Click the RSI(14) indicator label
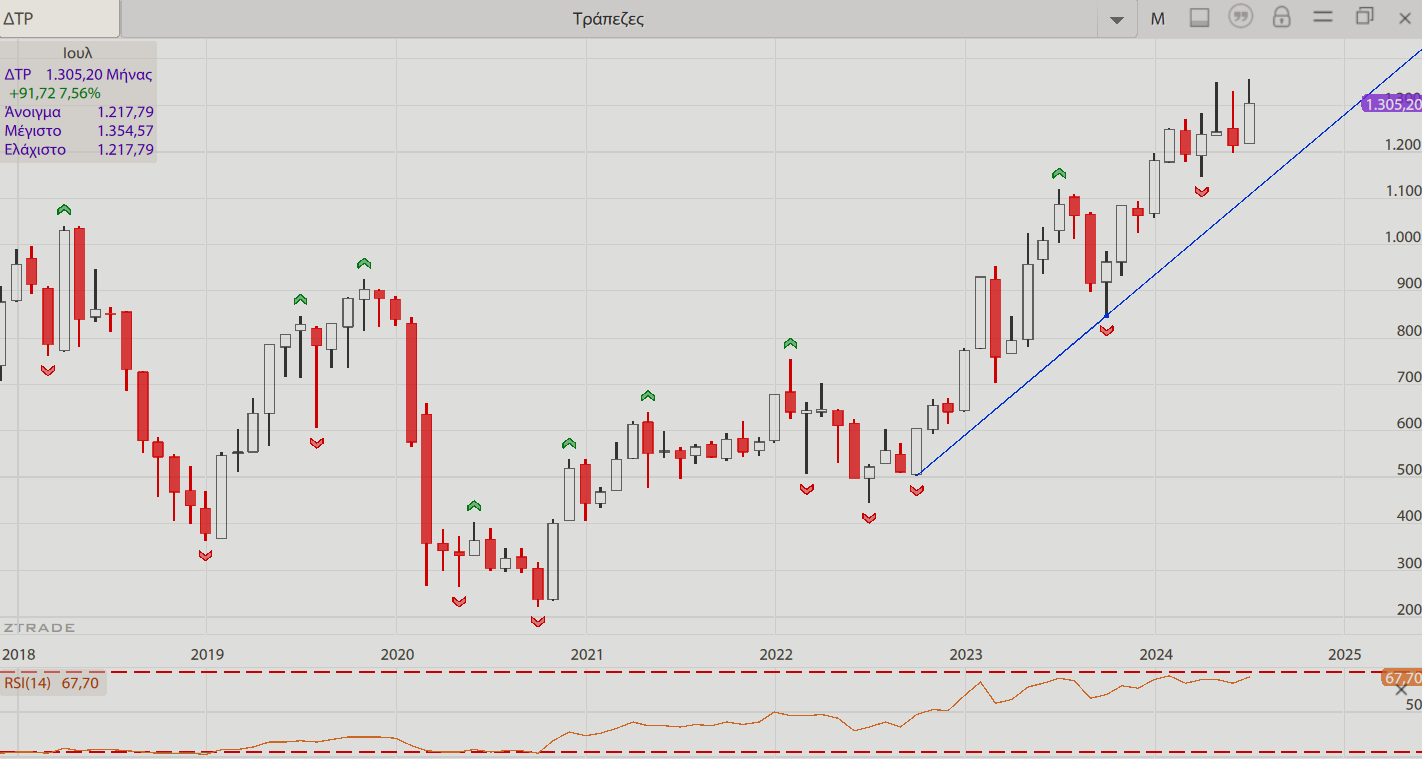The height and width of the screenshot is (759, 1422). click(x=28, y=683)
